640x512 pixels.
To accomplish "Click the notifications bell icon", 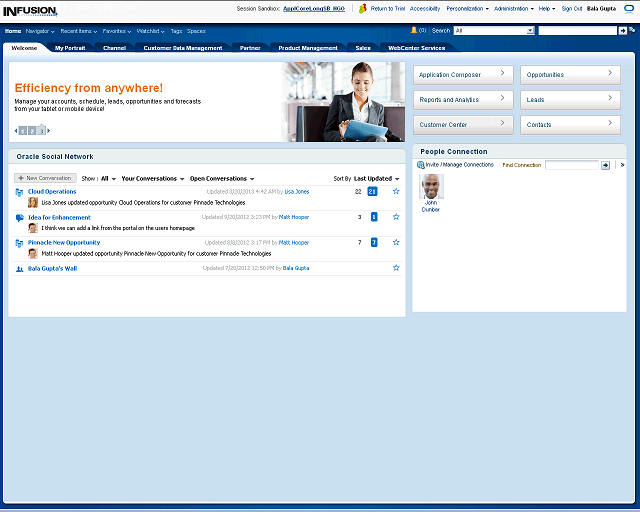I will click(x=412, y=31).
